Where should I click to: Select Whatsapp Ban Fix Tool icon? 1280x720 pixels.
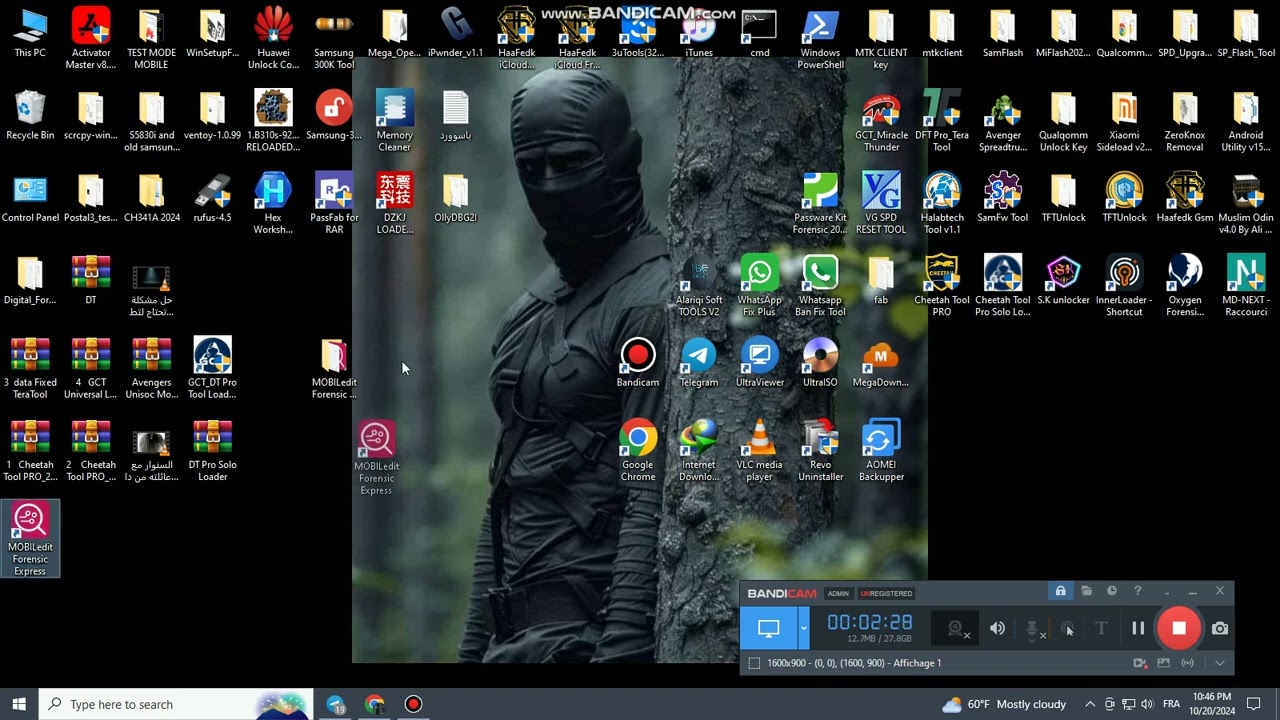pyautogui.click(x=820, y=286)
